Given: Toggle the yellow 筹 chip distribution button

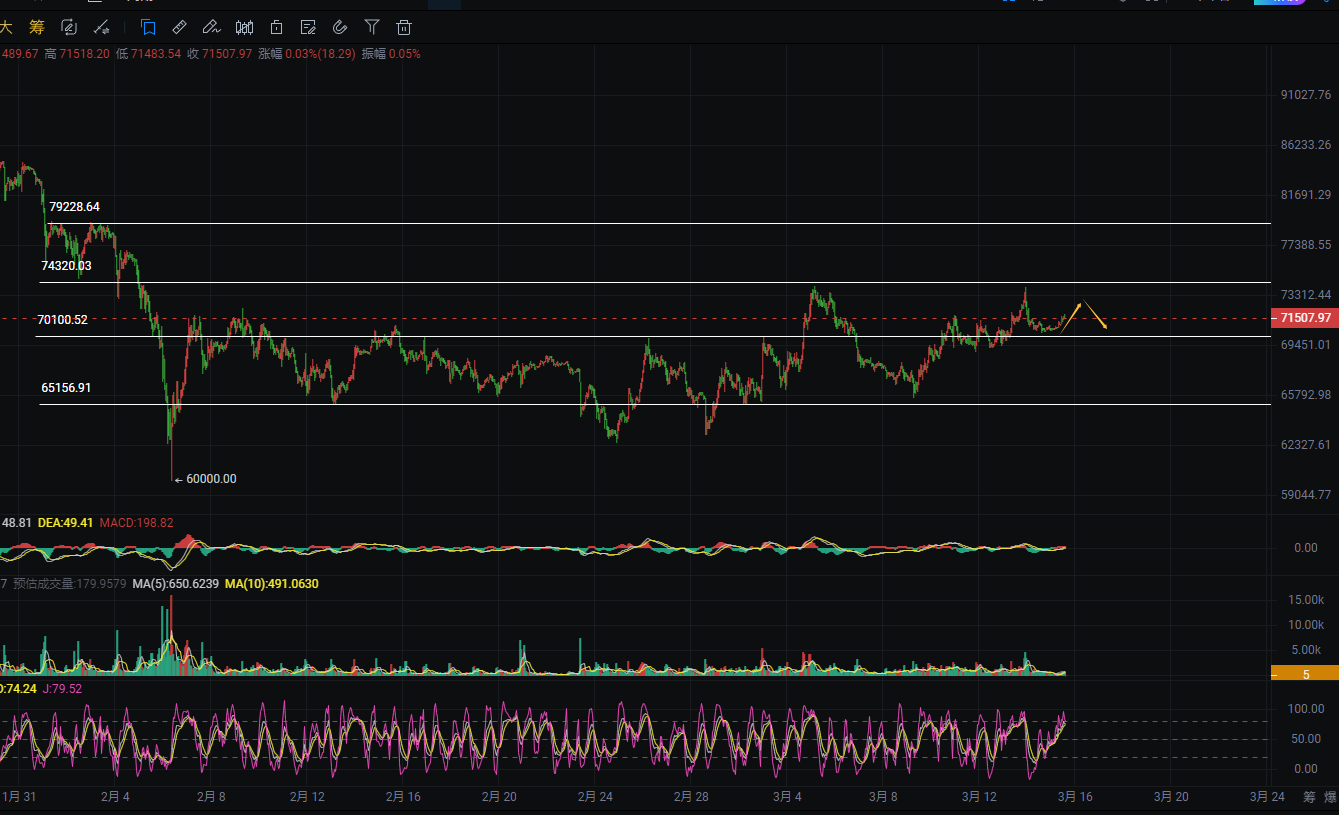Looking at the screenshot, I should coord(37,27).
